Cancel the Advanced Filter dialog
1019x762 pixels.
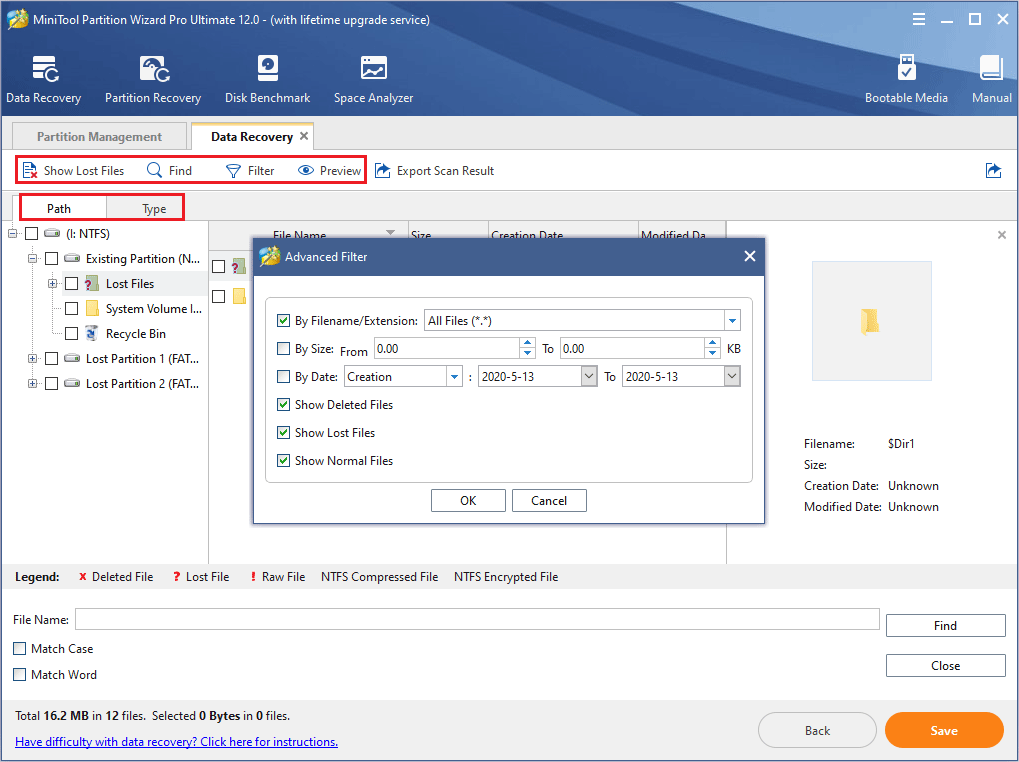point(549,500)
